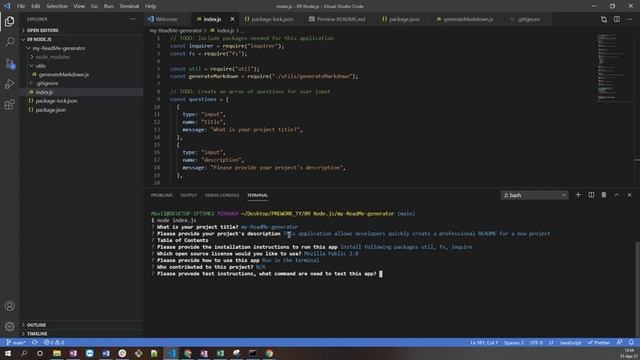This screenshot has width=640, height=360.
Task: Switch to Visual Studio Code taskbar icon
Action: pos(171,353)
